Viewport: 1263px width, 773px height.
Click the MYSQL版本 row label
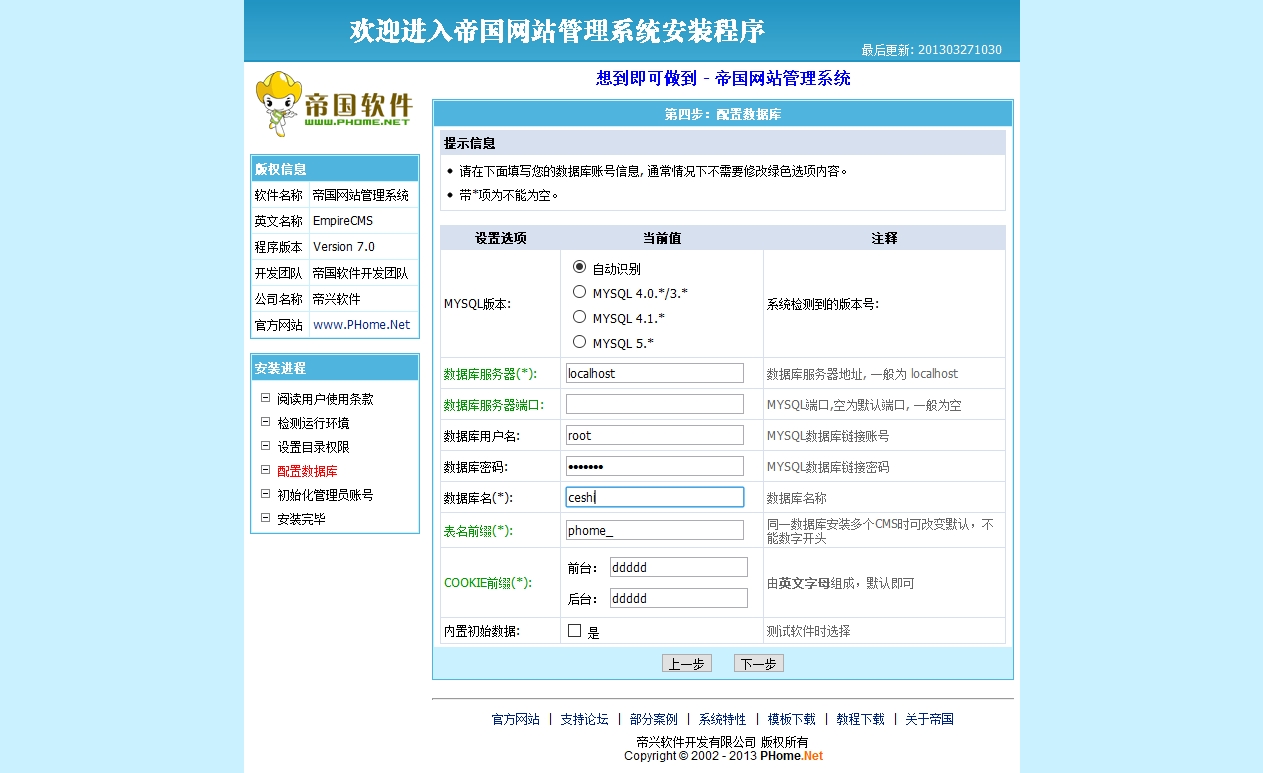pyautogui.click(x=477, y=304)
